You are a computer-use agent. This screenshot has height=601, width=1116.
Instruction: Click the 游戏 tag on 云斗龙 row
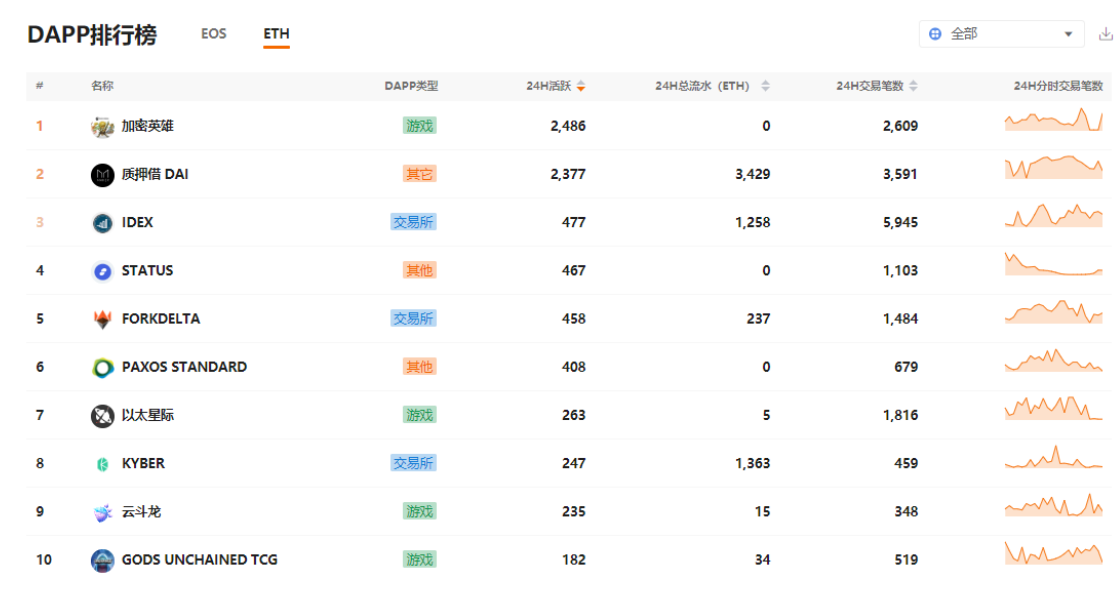(x=419, y=511)
